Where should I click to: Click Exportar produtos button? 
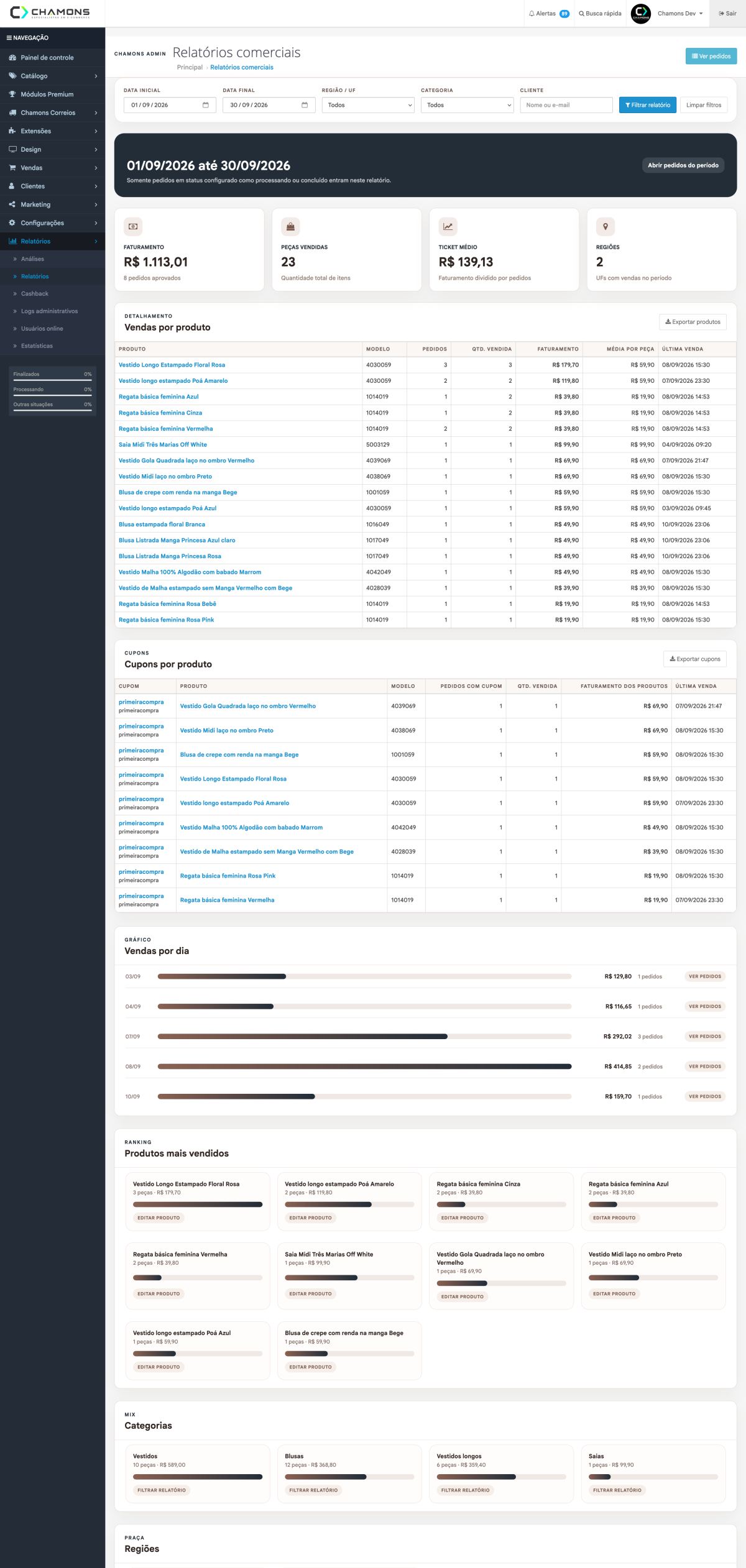[693, 322]
